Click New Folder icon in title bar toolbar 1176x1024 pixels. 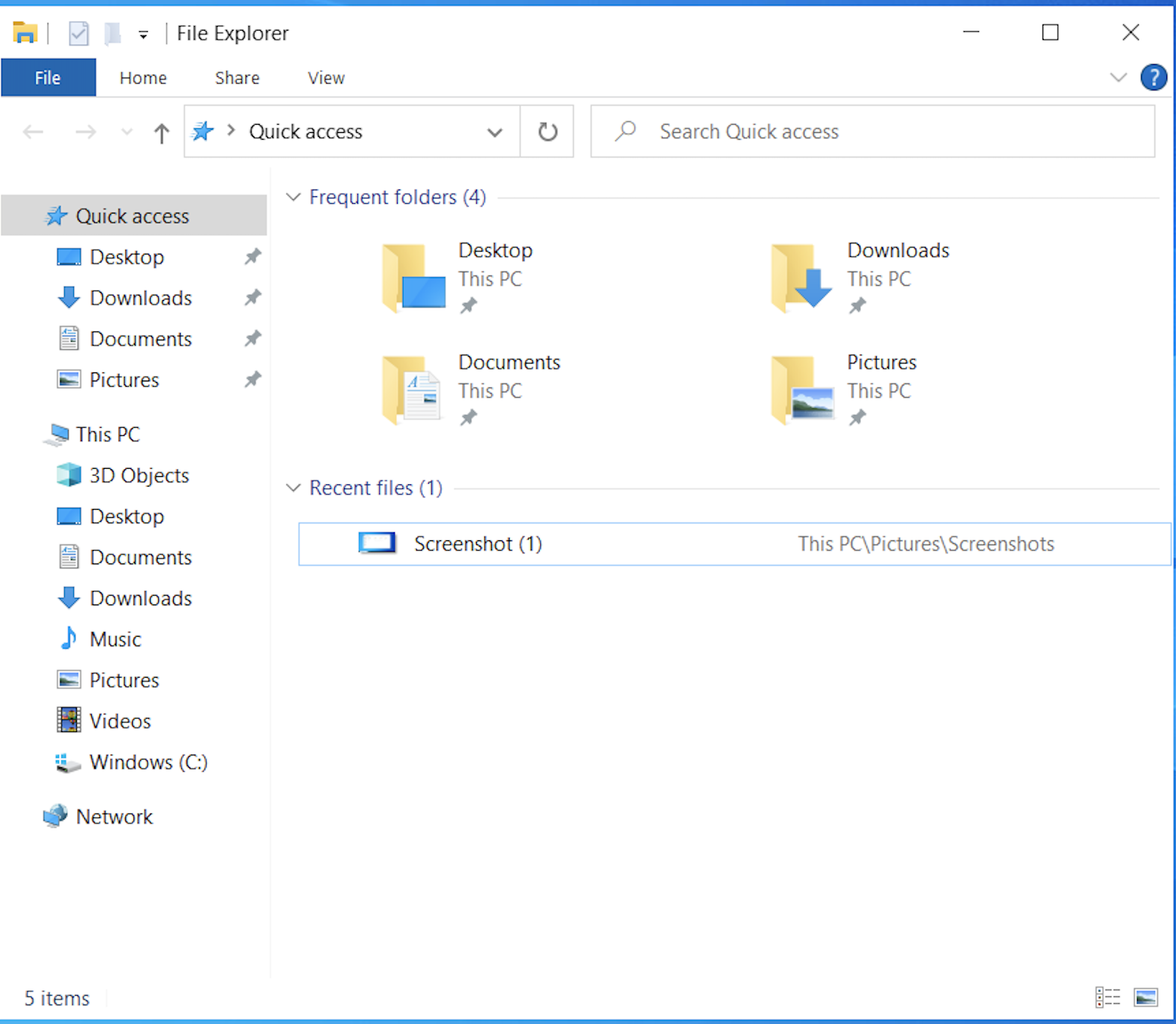[x=112, y=34]
